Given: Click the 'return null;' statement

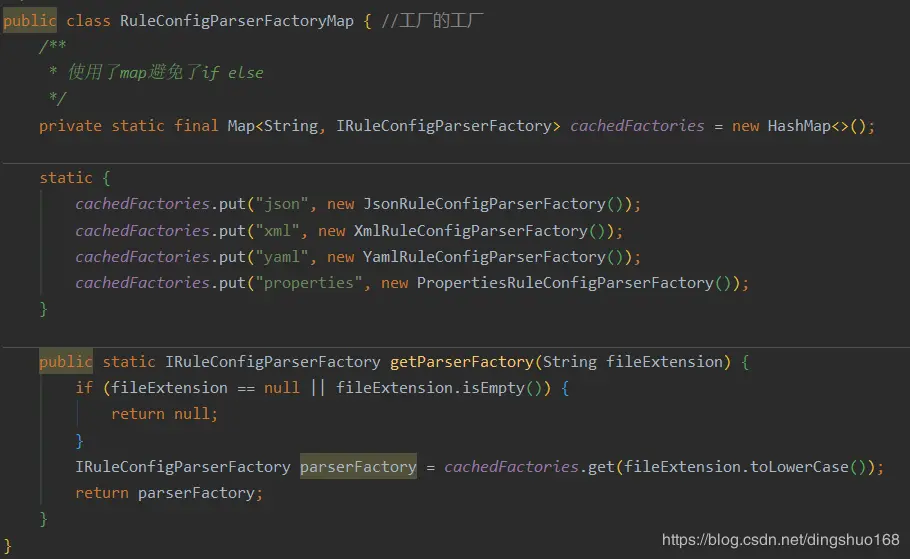Looking at the screenshot, I should 164,414.
